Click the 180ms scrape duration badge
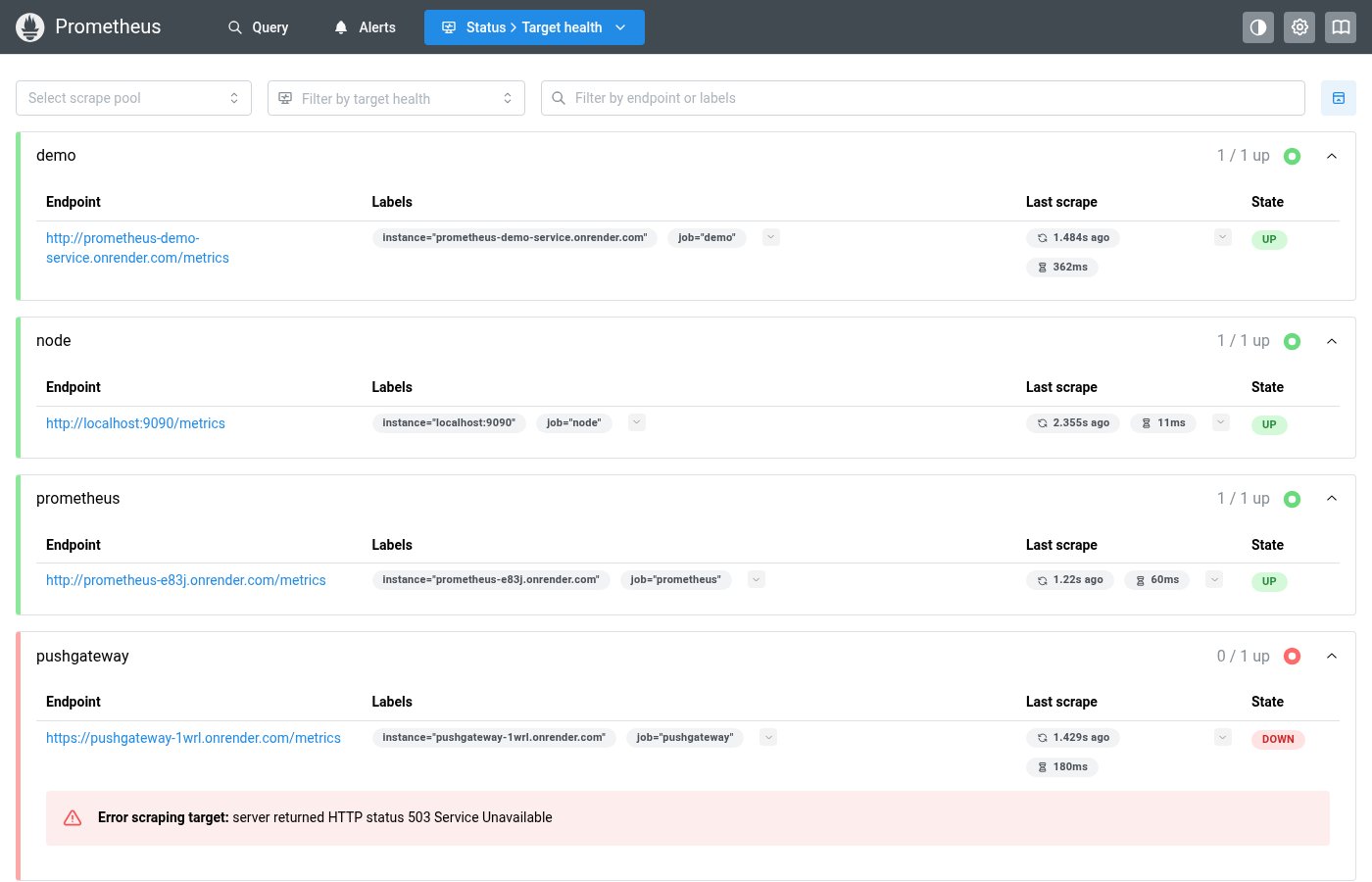 point(1062,766)
